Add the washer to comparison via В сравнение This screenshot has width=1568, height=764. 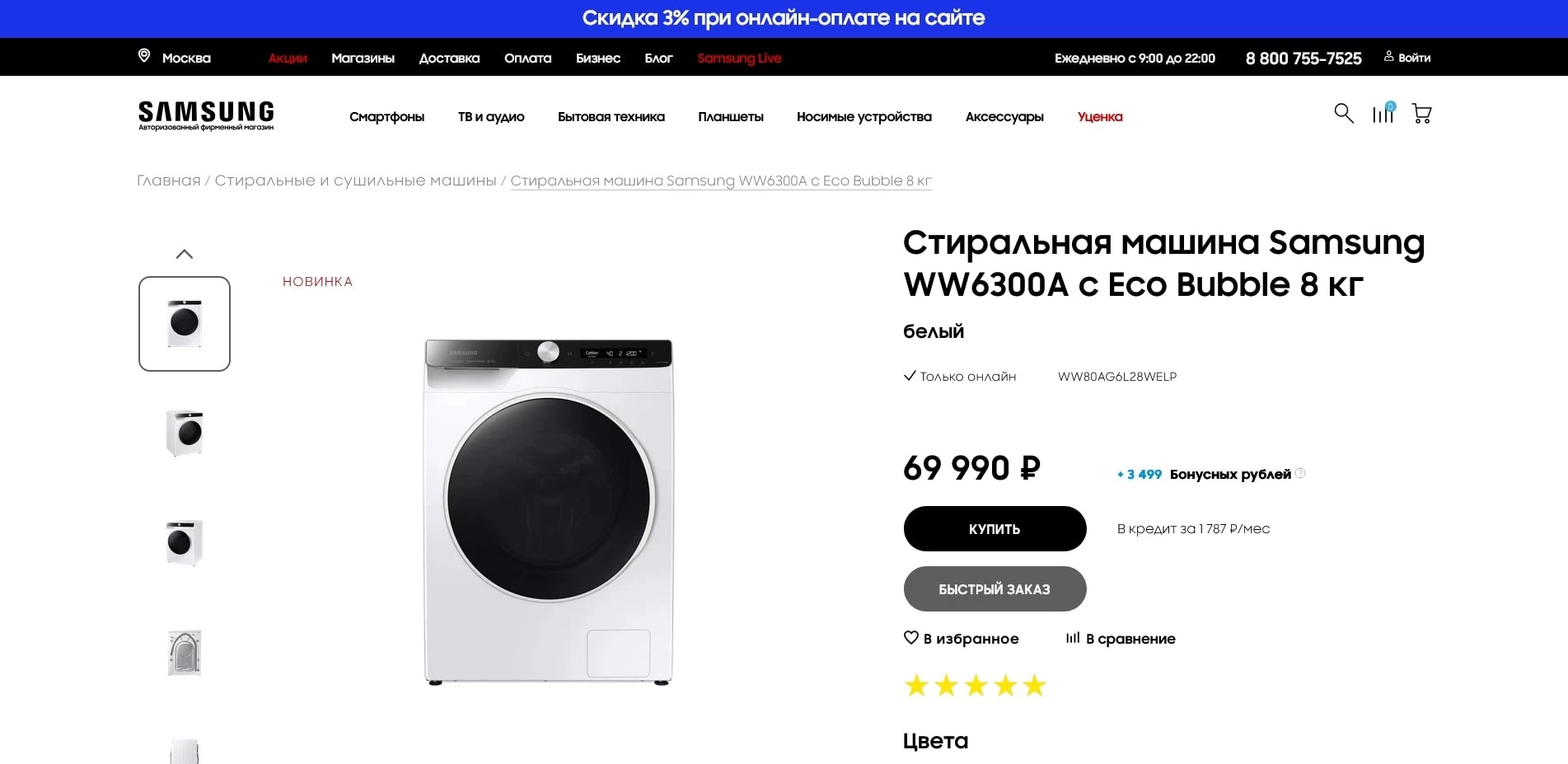(1130, 639)
